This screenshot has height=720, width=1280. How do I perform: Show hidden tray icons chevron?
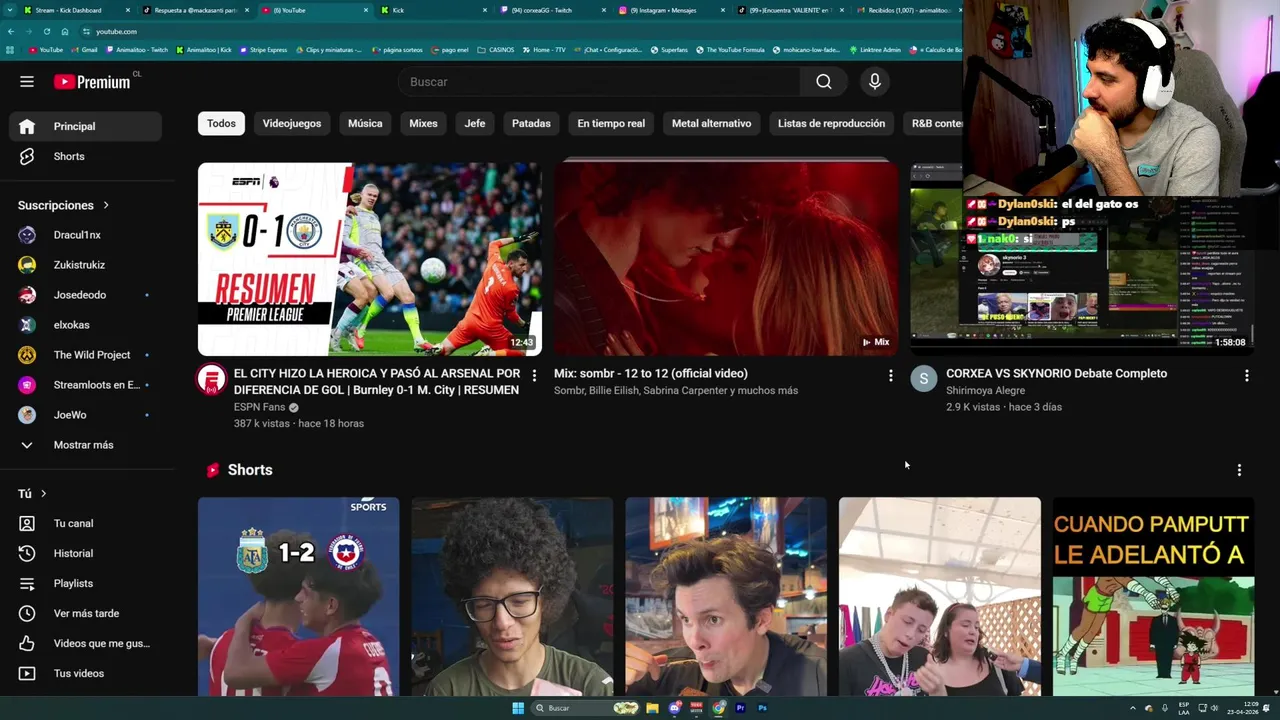1134,708
